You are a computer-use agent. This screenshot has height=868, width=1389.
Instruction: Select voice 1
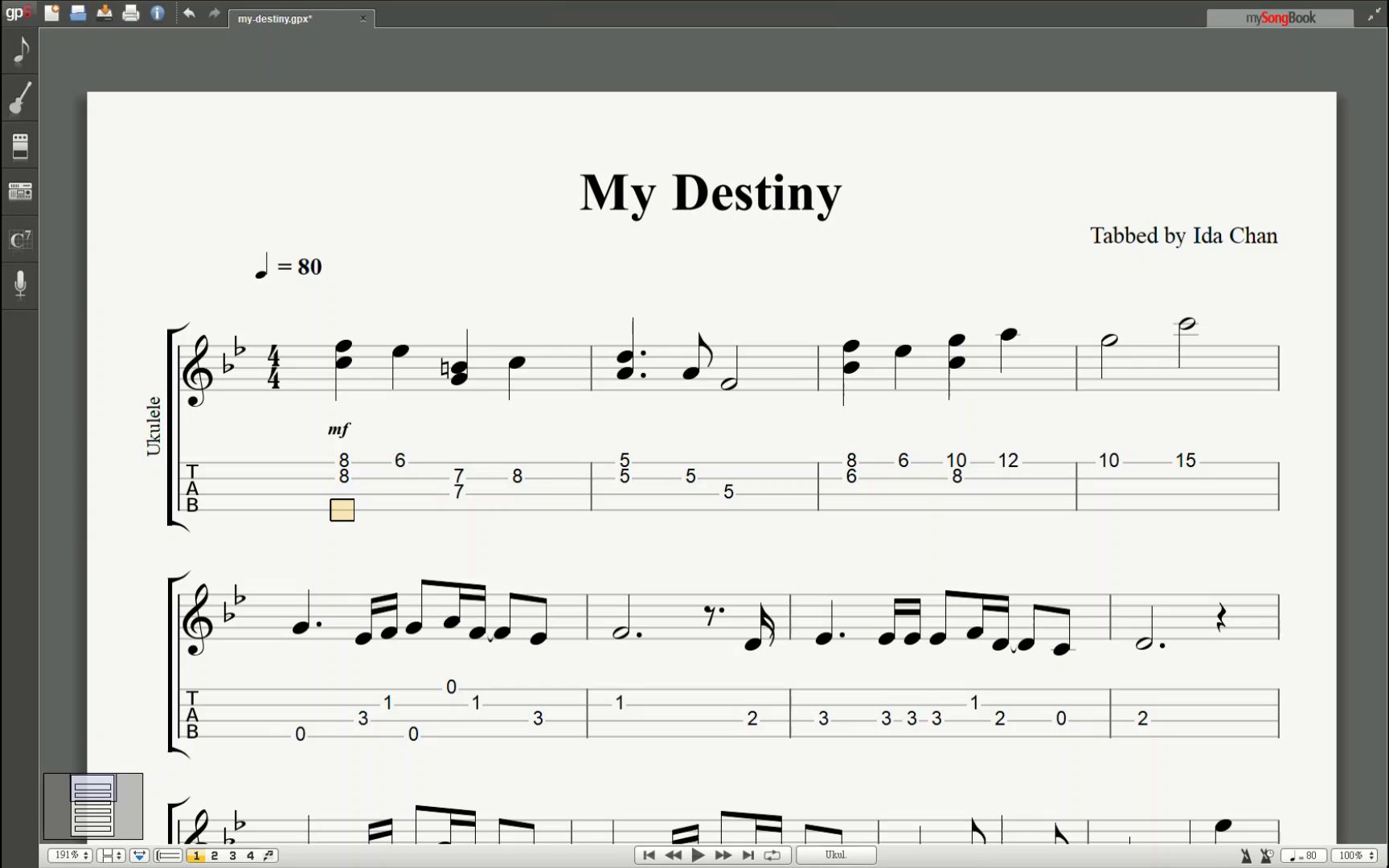(x=196, y=855)
